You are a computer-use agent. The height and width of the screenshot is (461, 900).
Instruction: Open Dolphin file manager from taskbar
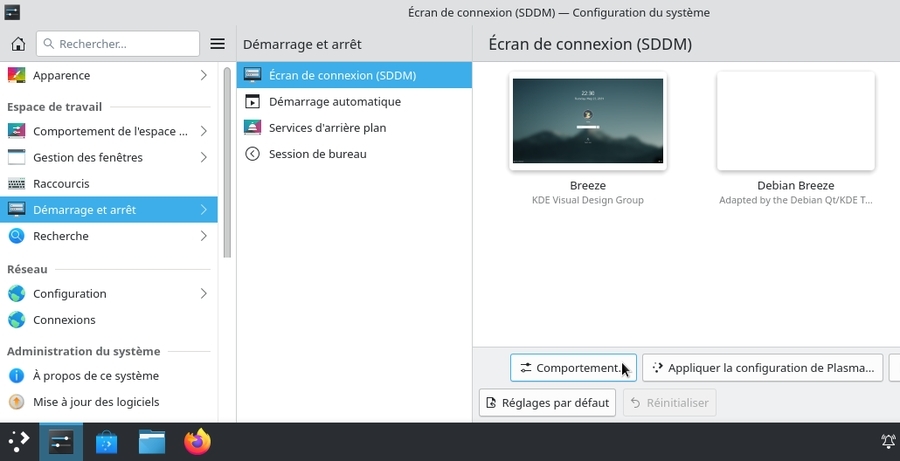(152, 442)
